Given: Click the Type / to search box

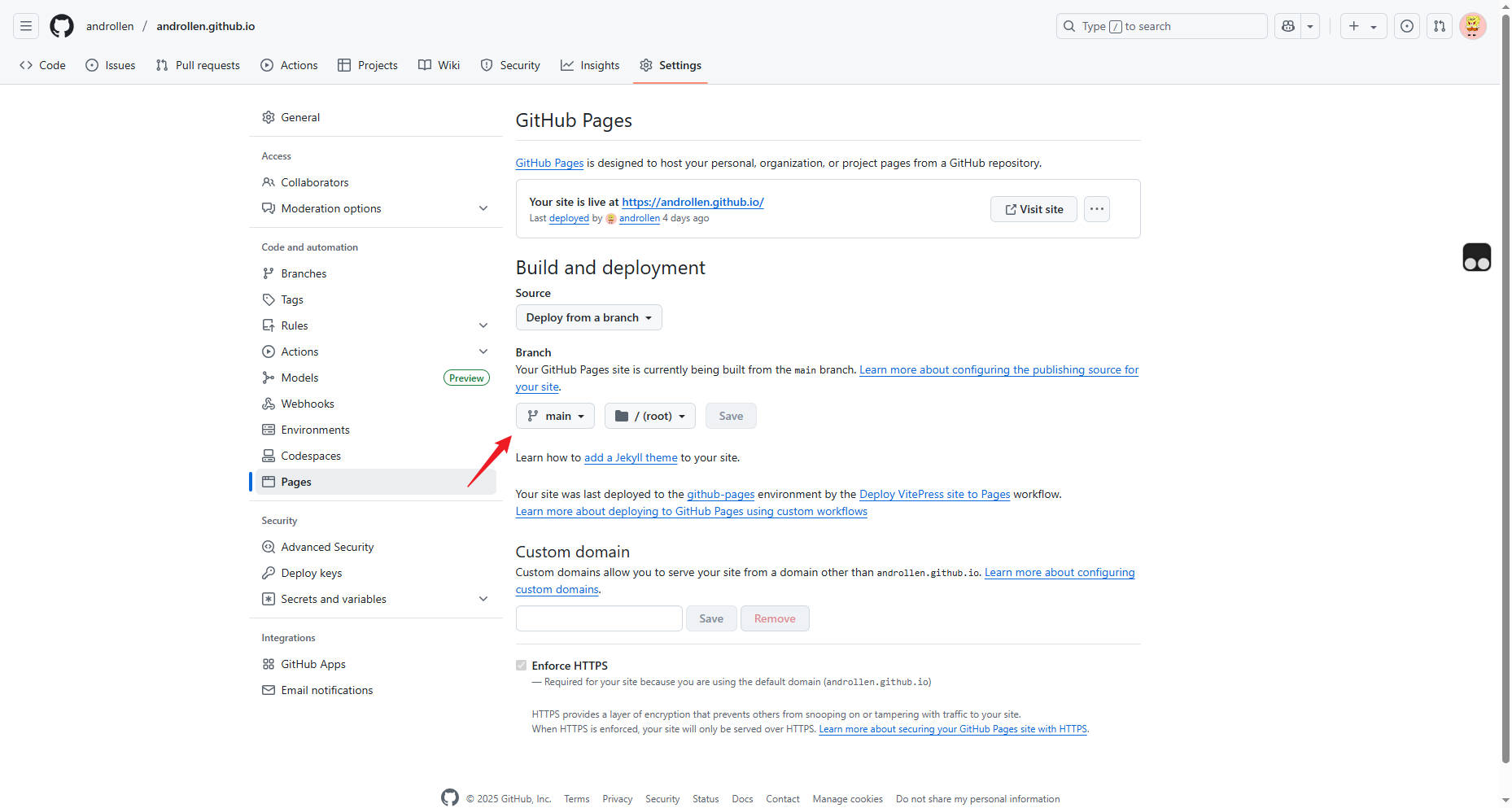Looking at the screenshot, I should pyautogui.click(x=1161, y=26).
